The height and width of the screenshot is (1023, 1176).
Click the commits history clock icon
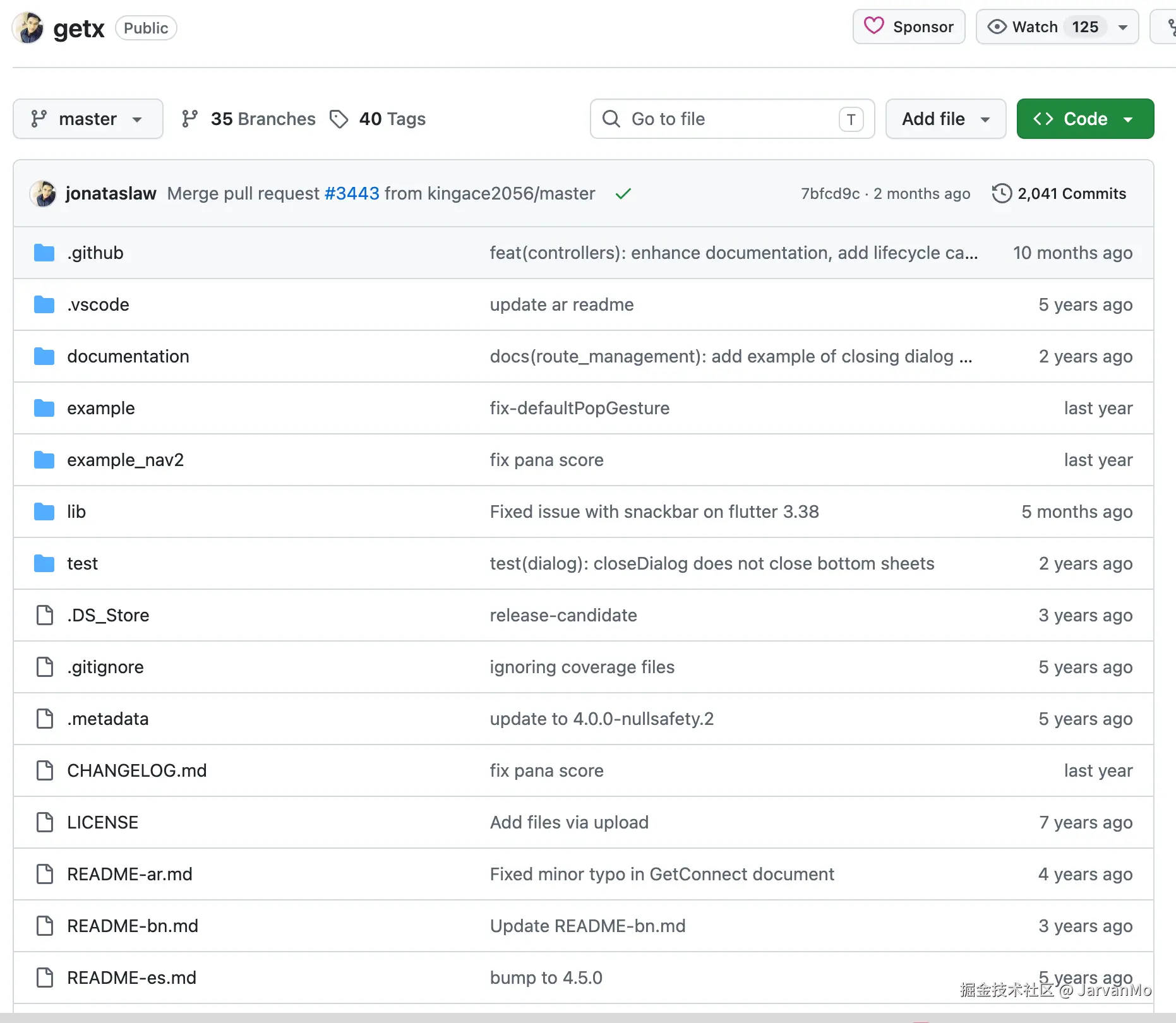pyautogui.click(x=1002, y=193)
